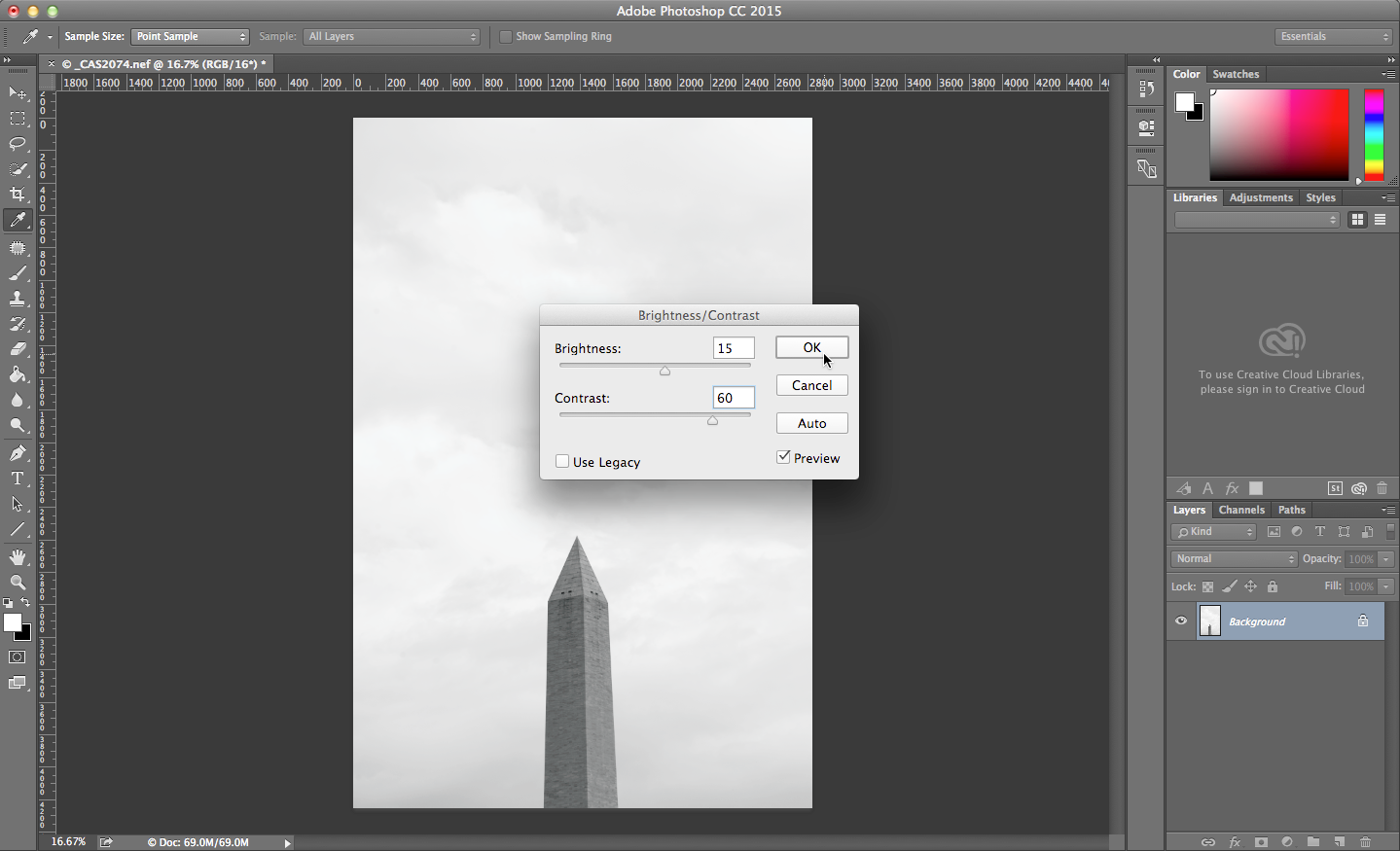The image size is (1400, 851).
Task: Switch to the Swatches tab
Action: tap(1236, 74)
